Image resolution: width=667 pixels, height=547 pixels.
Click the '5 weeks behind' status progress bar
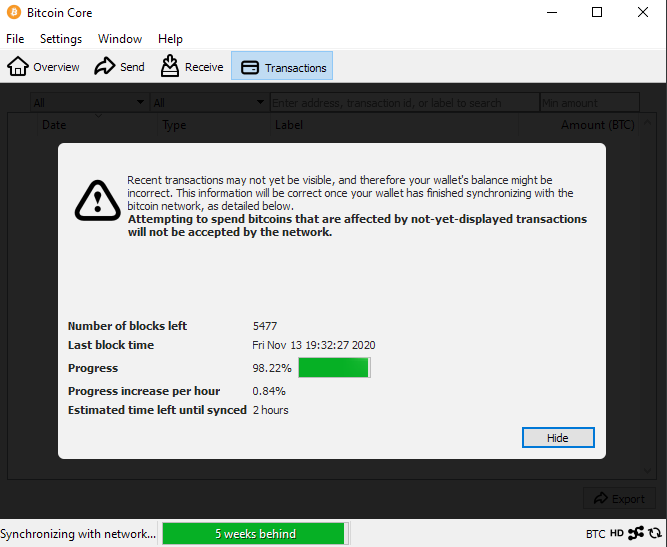click(x=255, y=533)
